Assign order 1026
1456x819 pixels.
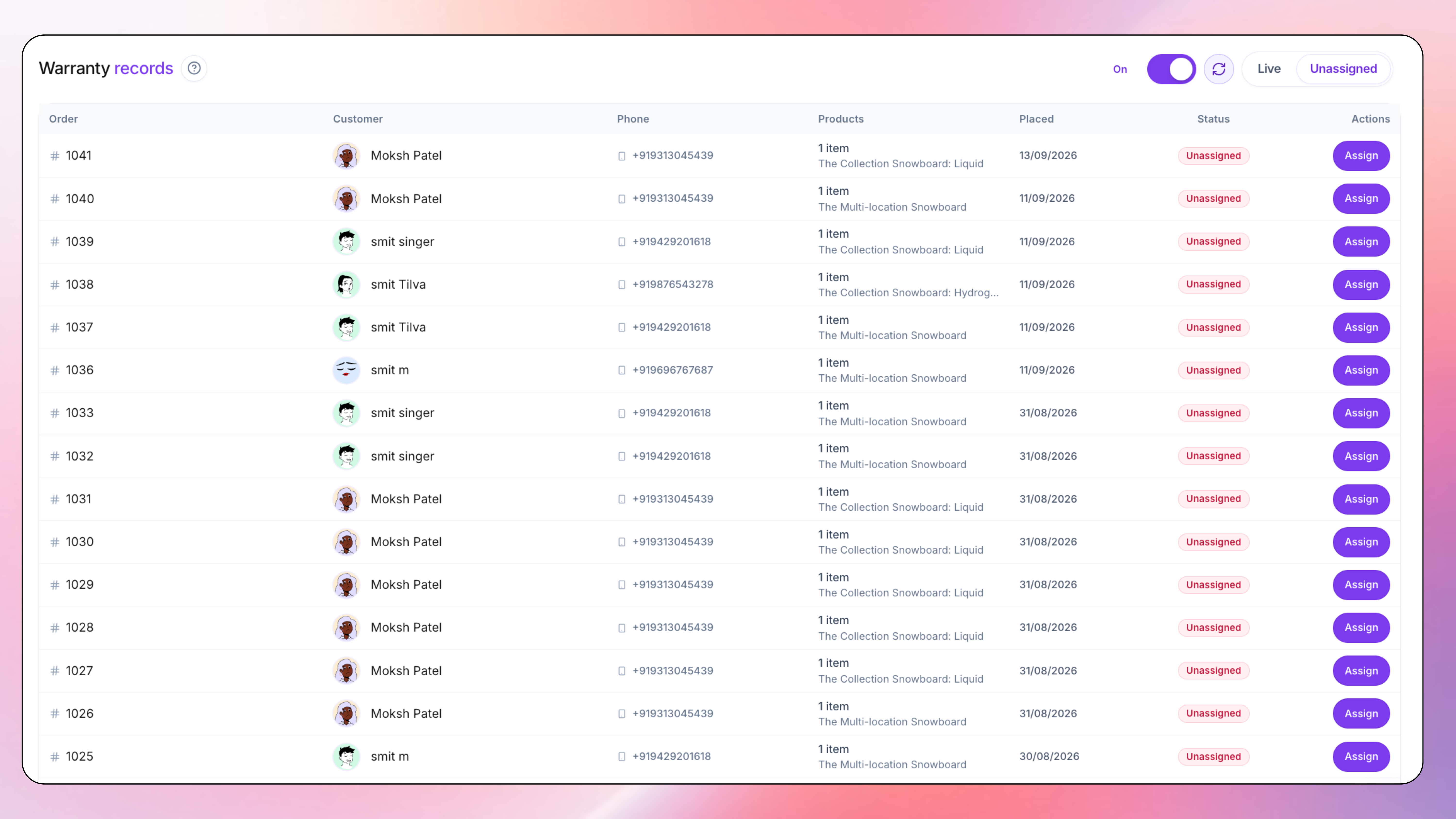tap(1361, 713)
